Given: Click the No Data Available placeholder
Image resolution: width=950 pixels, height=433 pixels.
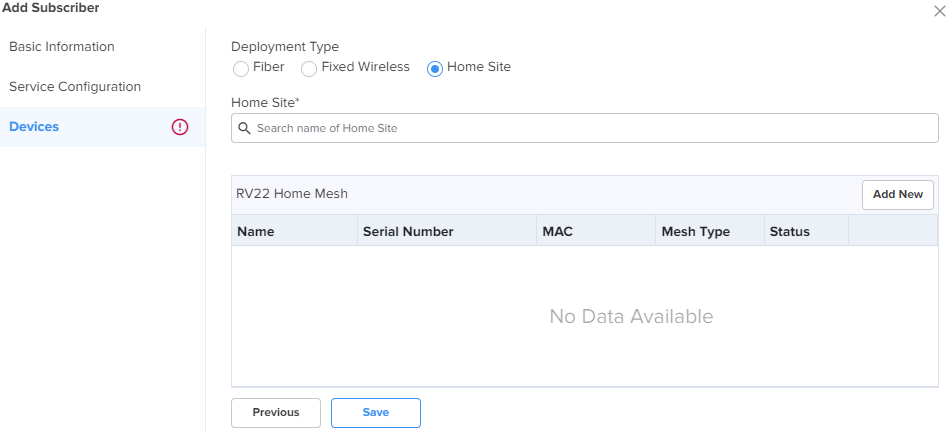Looking at the screenshot, I should pos(631,316).
